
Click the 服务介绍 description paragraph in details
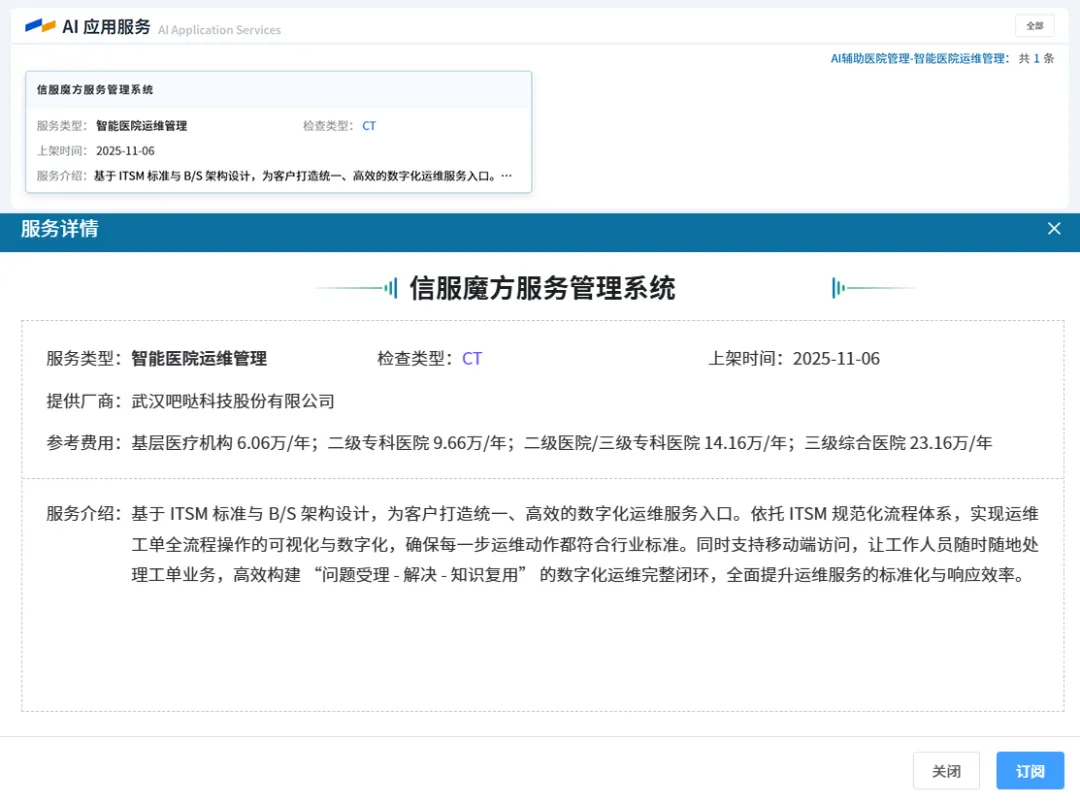(584, 545)
